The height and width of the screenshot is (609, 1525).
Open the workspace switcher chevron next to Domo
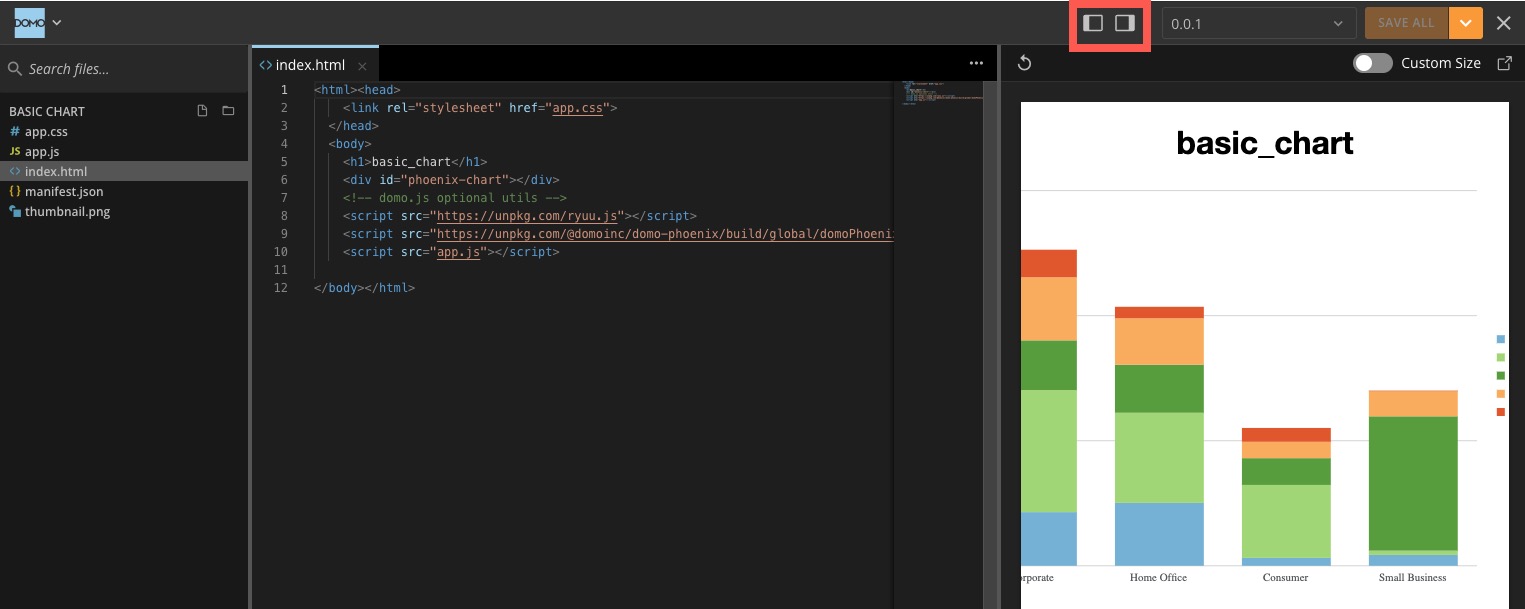coord(56,22)
